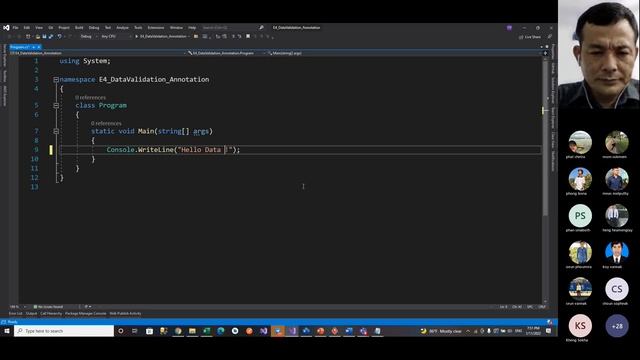Open the Error List tab
Image resolution: width=640 pixels, height=360 pixels.
[16, 314]
